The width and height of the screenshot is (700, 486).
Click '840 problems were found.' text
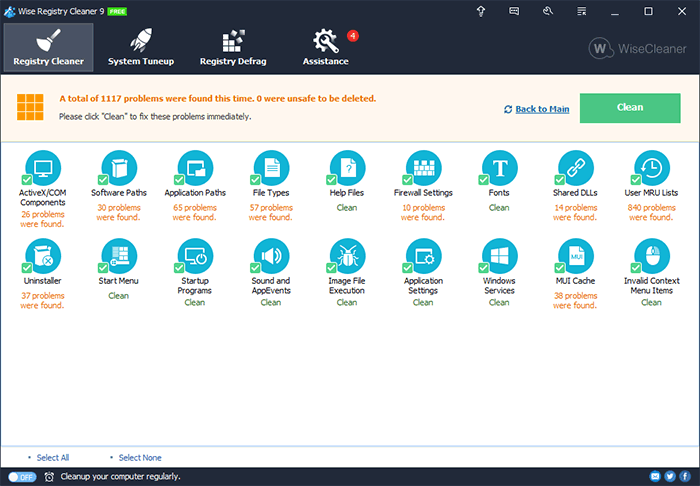(x=651, y=212)
